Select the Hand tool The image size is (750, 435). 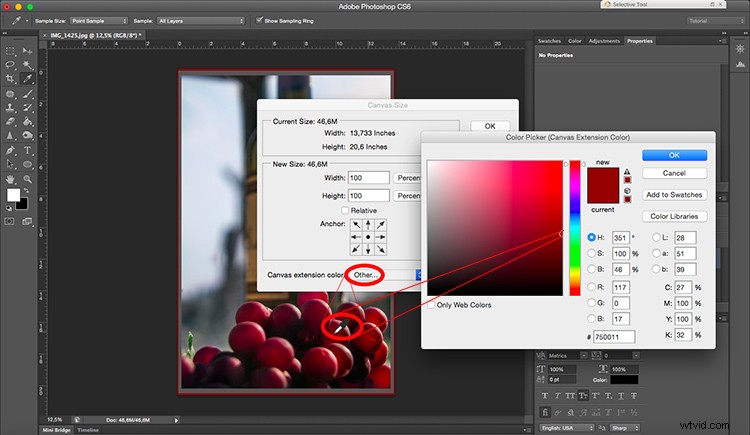[x=10, y=179]
